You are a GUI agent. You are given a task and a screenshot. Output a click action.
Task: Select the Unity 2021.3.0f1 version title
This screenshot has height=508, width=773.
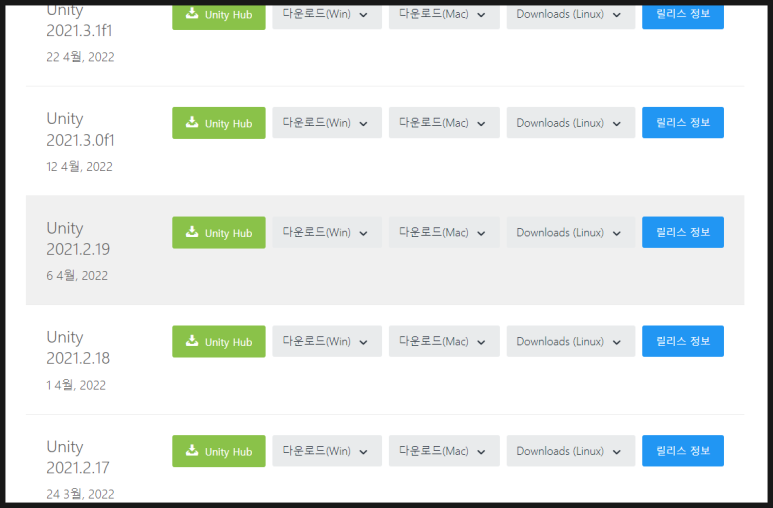[80, 130]
